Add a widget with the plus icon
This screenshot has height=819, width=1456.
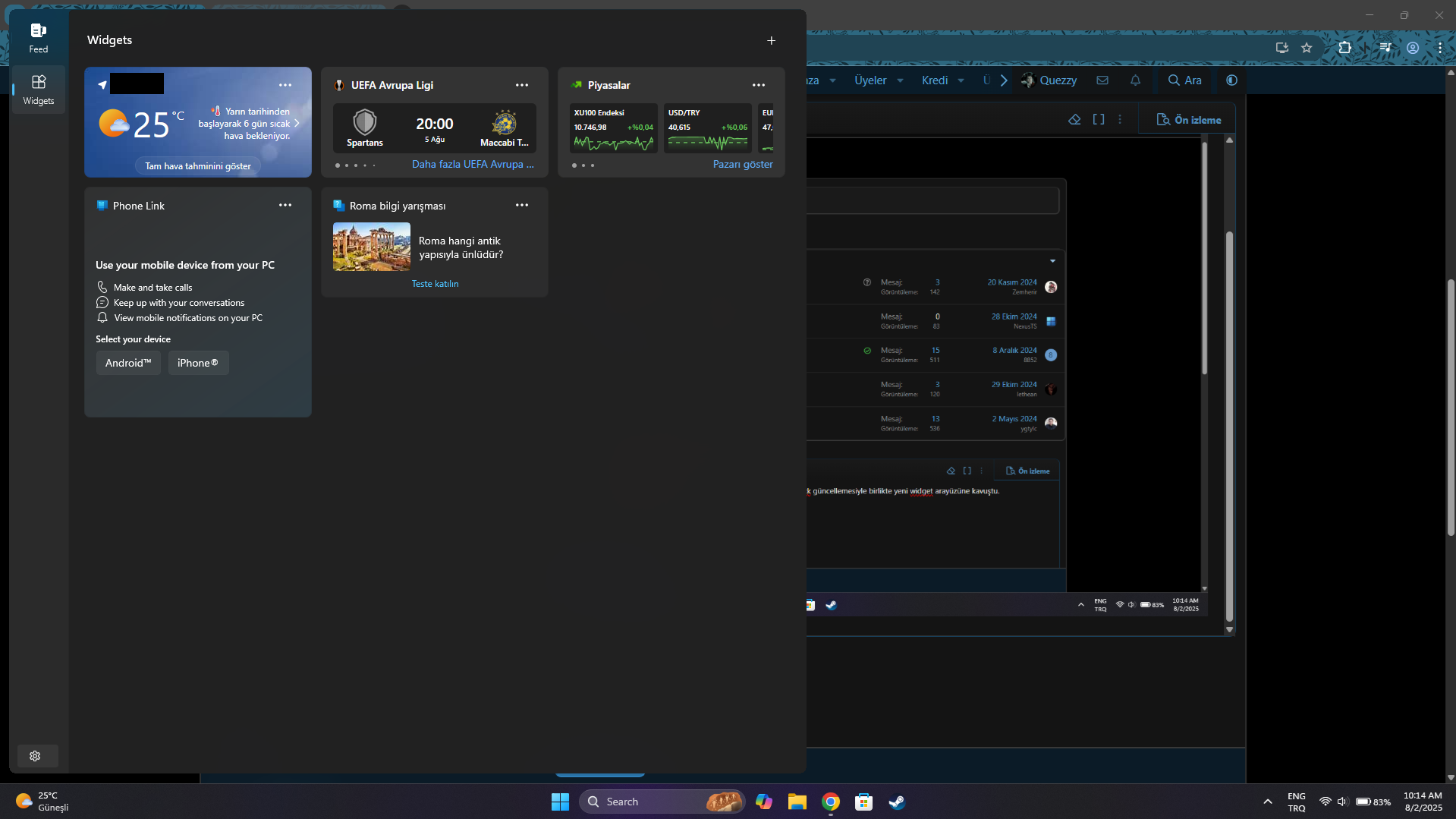coord(771,40)
